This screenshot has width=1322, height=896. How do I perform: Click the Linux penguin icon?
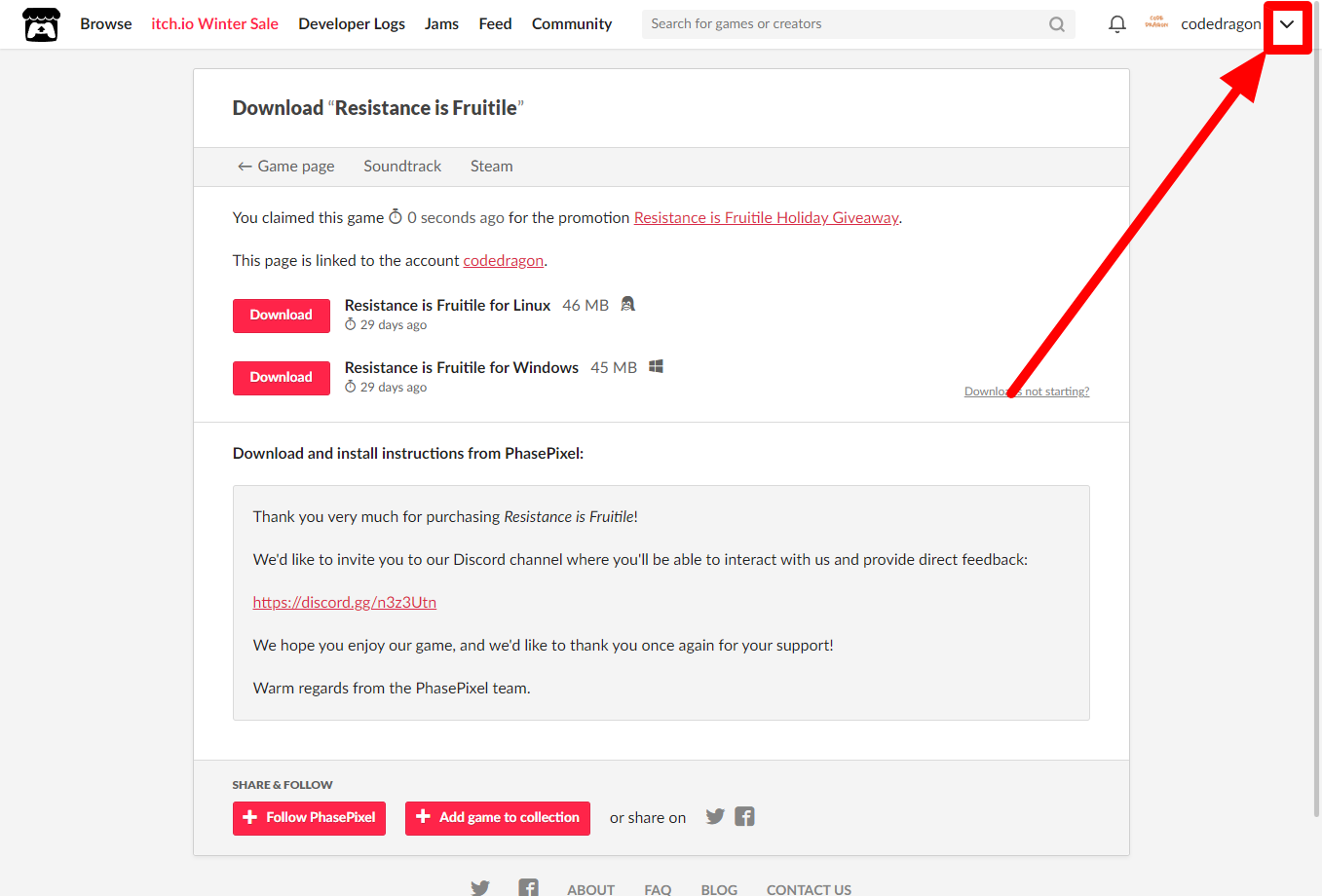628,304
